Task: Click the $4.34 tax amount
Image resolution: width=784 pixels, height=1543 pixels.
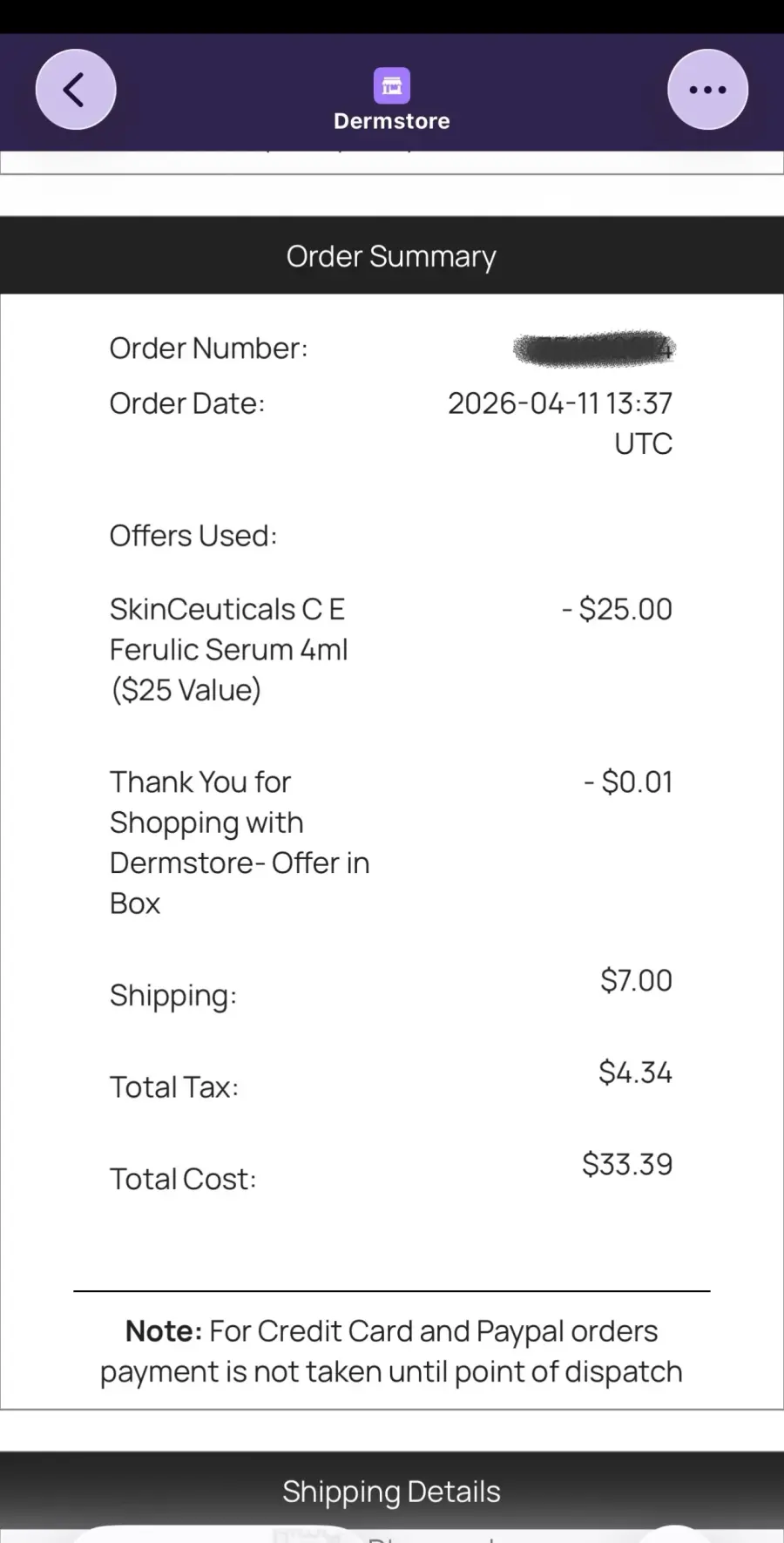Action: [635, 1073]
